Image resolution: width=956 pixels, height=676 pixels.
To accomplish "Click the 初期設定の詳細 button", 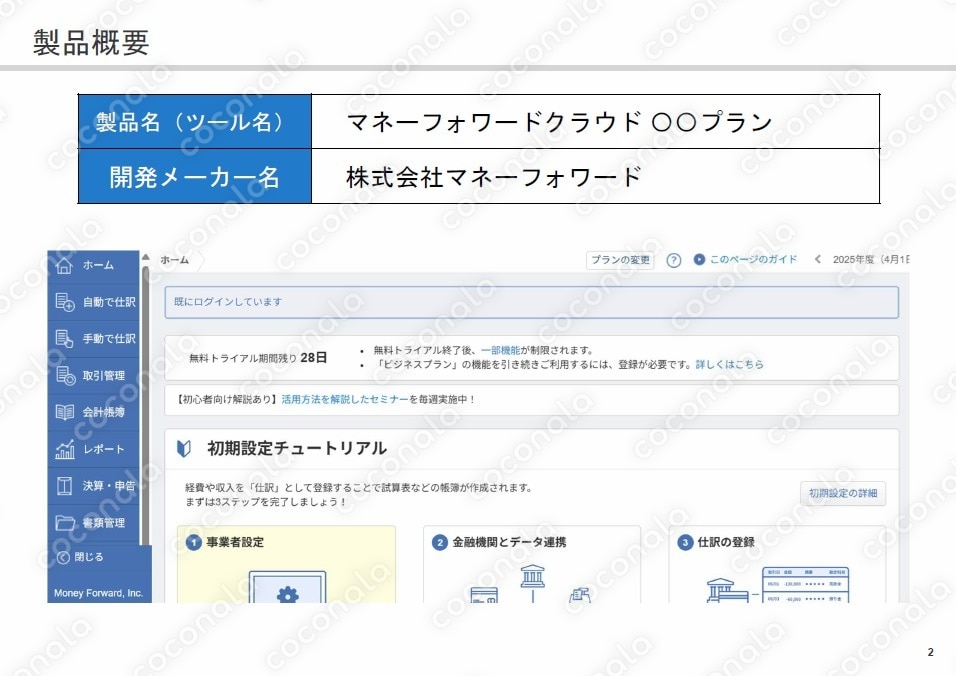I will (x=843, y=493).
